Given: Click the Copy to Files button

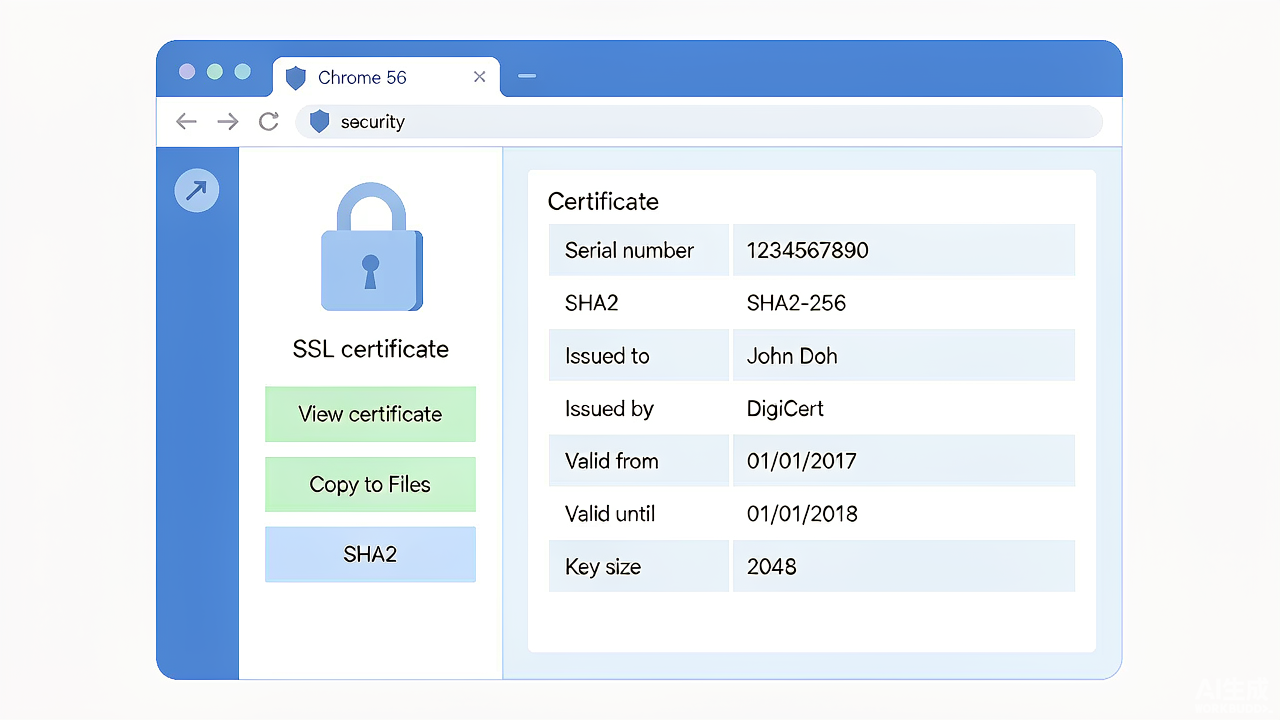Looking at the screenshot, I should [370, 484].
